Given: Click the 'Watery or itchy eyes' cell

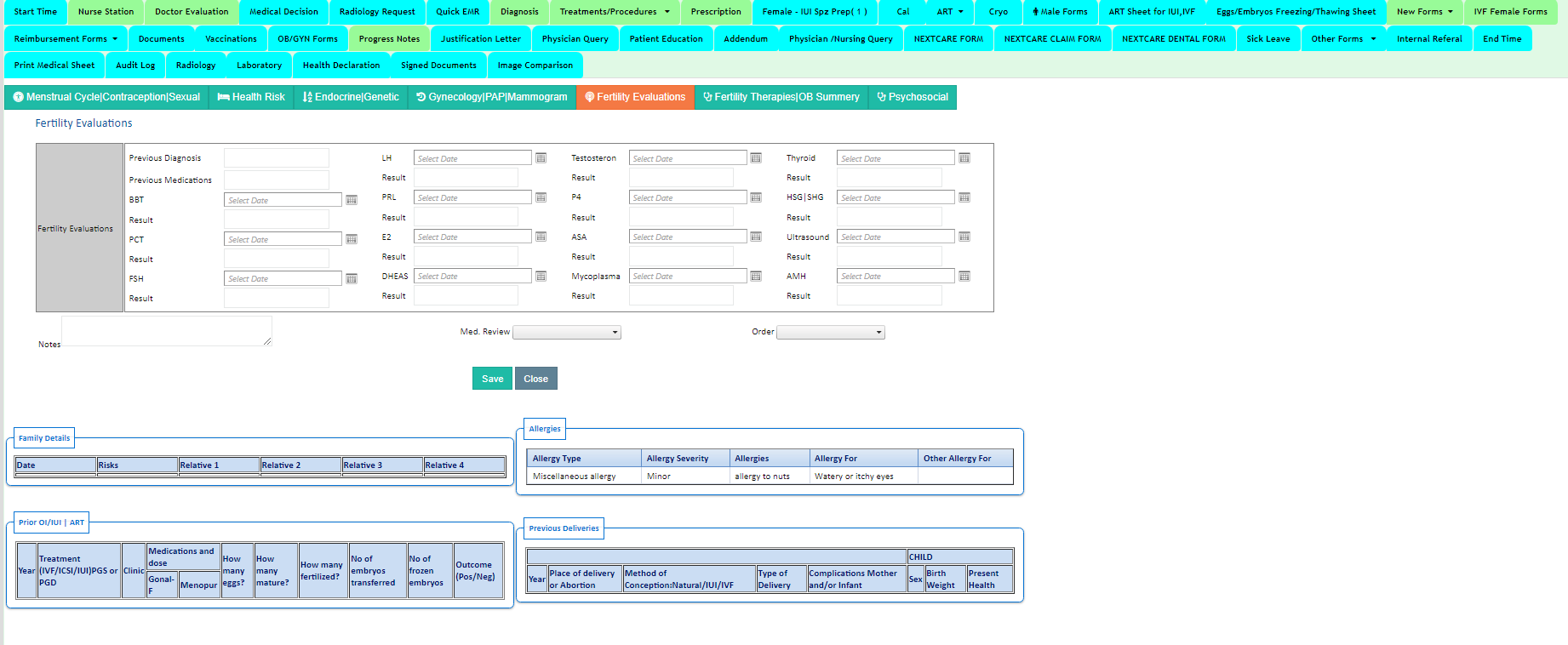Looking at the screenshot, I should pyautogui.click(x=863, y=477).
